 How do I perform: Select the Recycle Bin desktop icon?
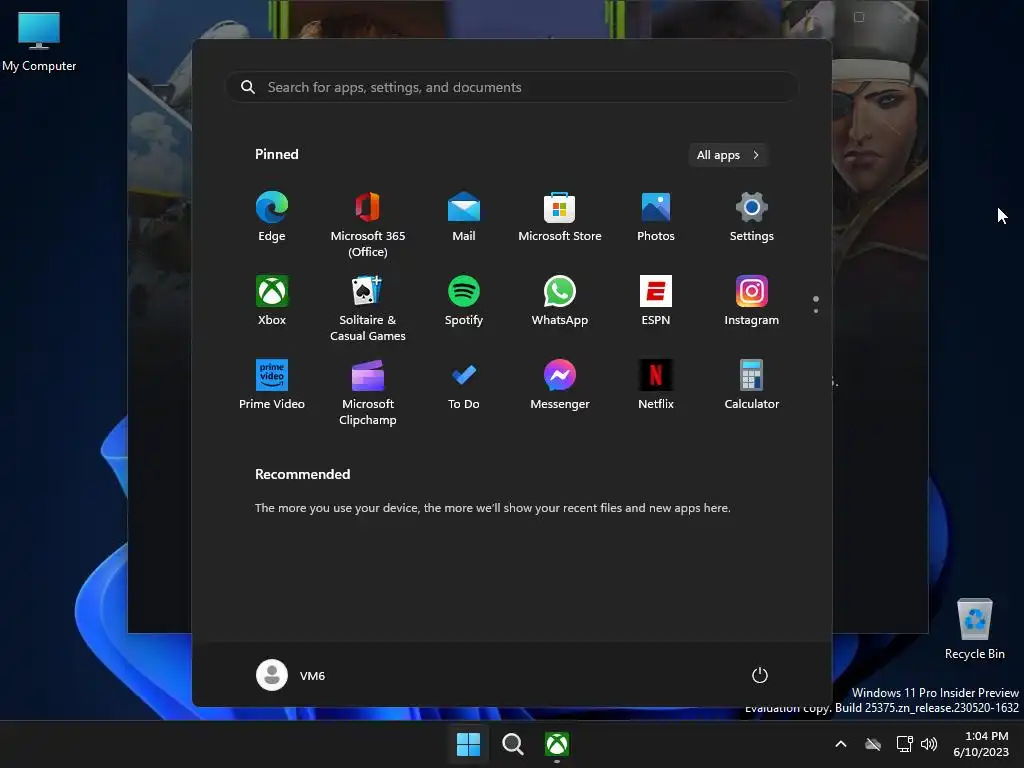974,629
